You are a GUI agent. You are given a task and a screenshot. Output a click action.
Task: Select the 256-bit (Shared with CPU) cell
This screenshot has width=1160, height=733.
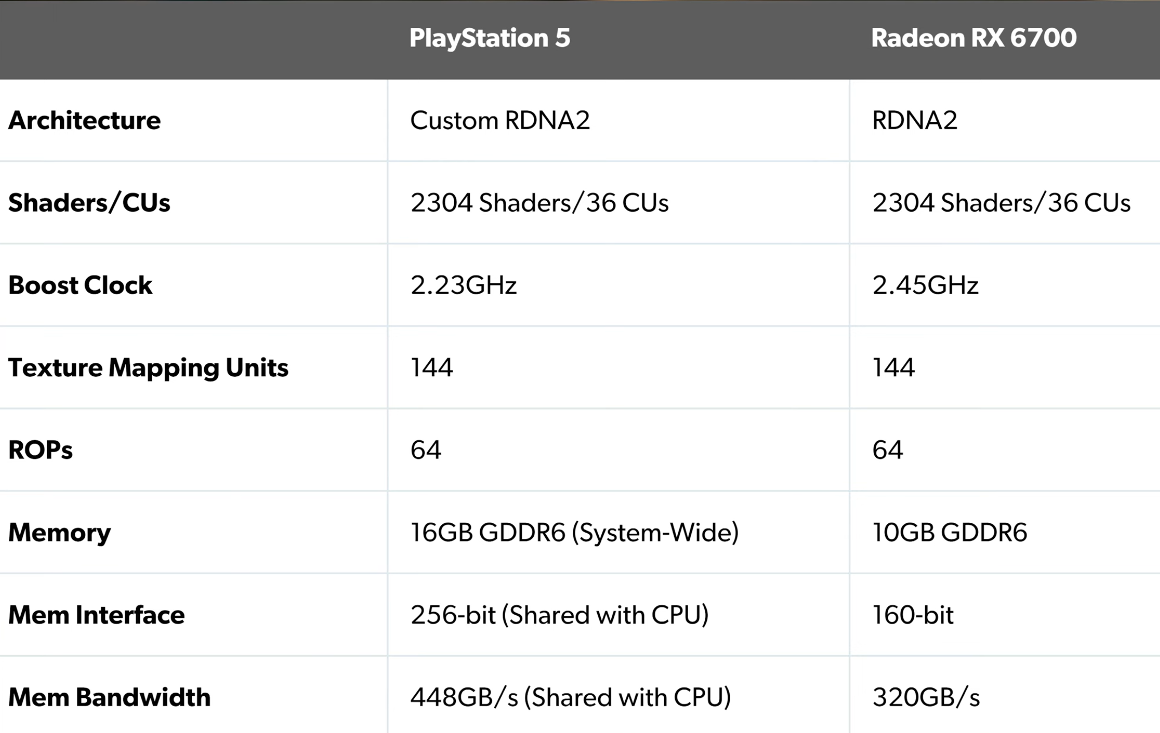click(x=559, y=615)
